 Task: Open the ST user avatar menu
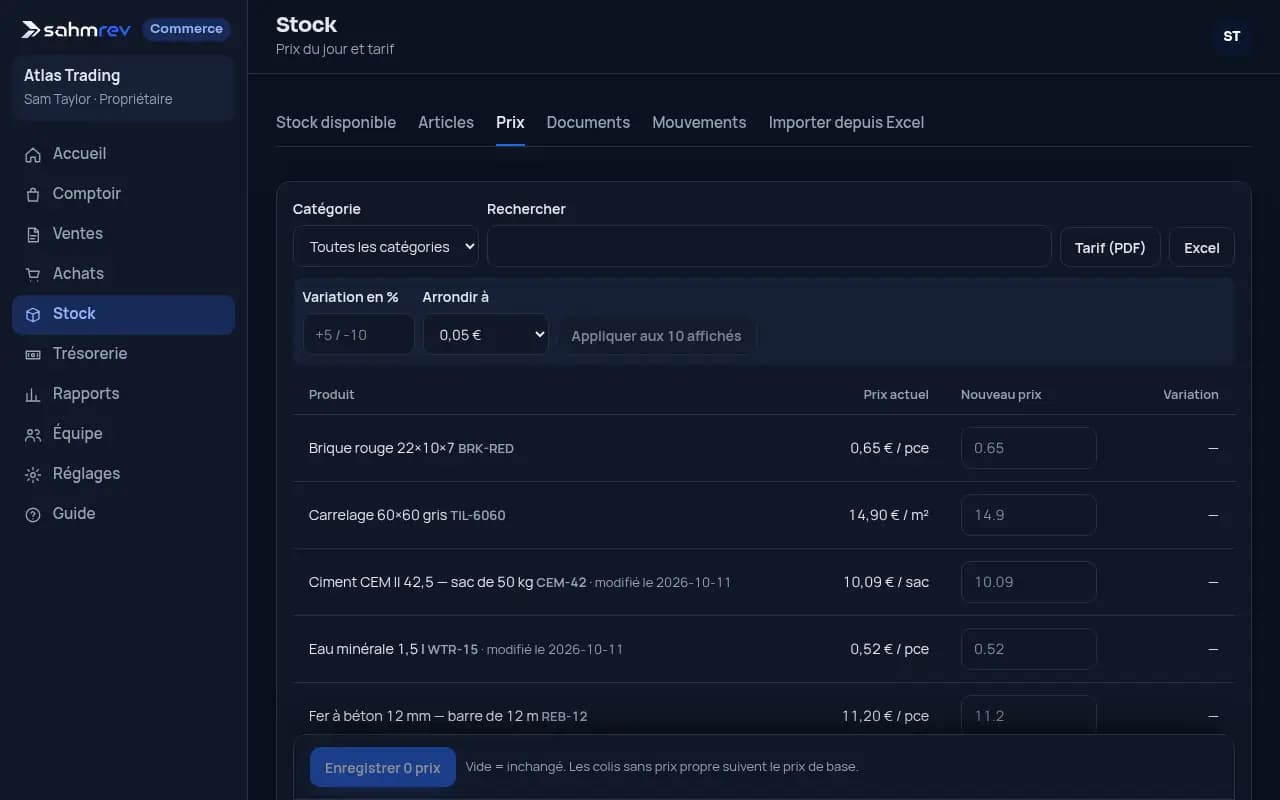click(x=1232, y=36)
